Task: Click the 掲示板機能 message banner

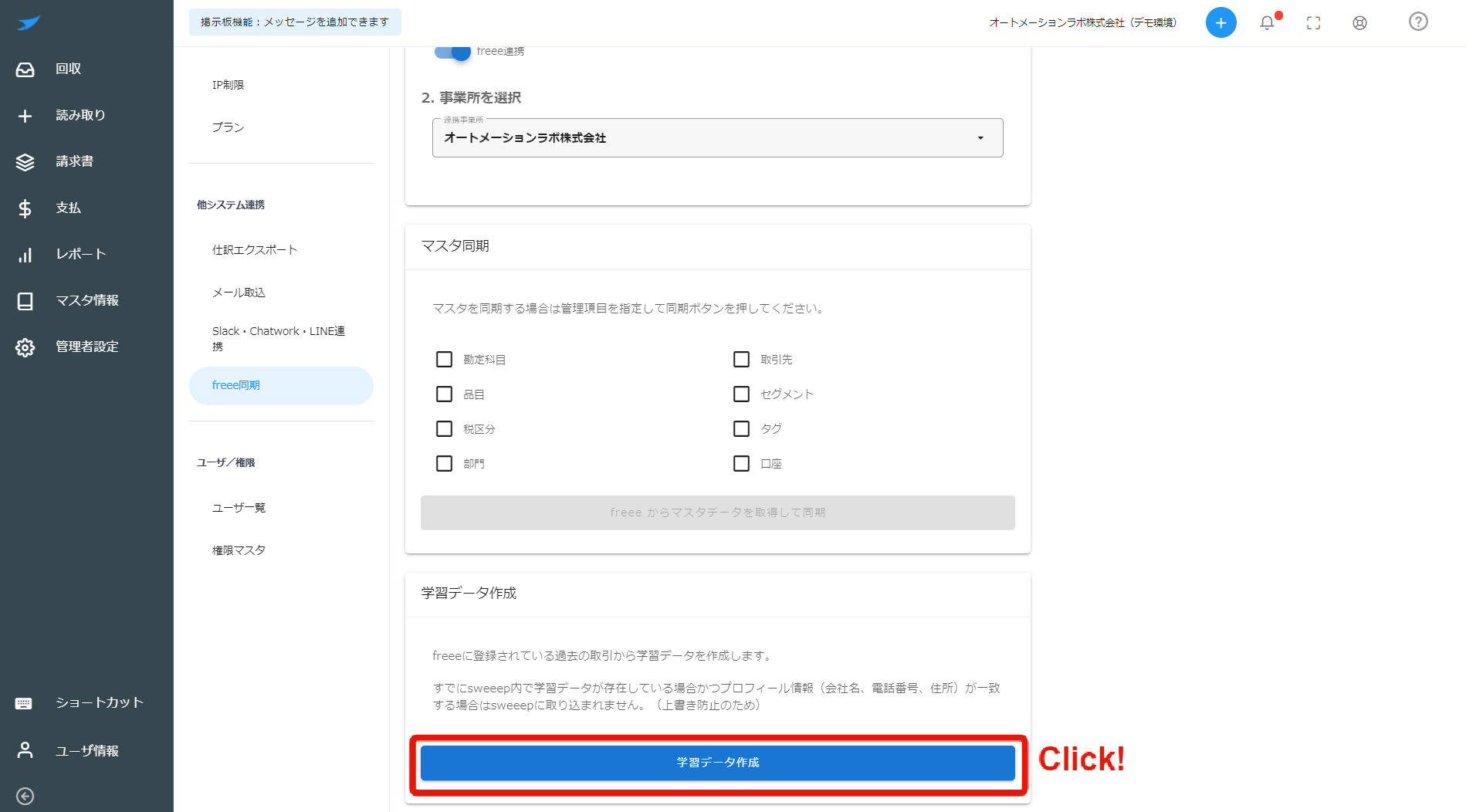Action: click(x=295, y=22)
